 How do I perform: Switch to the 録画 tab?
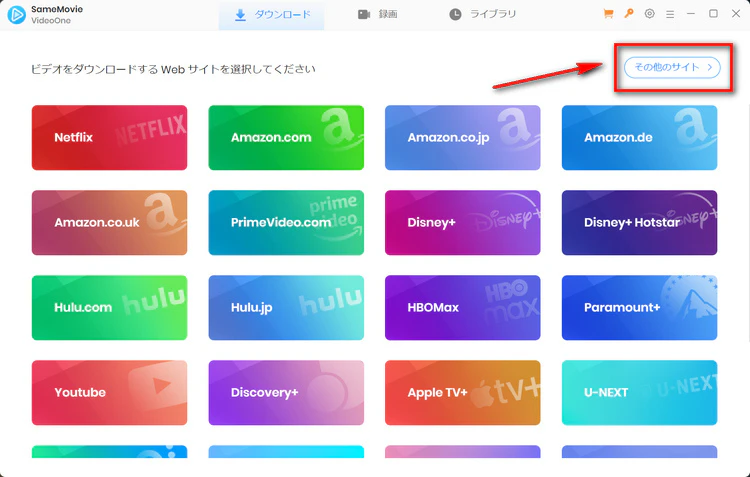pyautogui.click(x=377, y=15)
